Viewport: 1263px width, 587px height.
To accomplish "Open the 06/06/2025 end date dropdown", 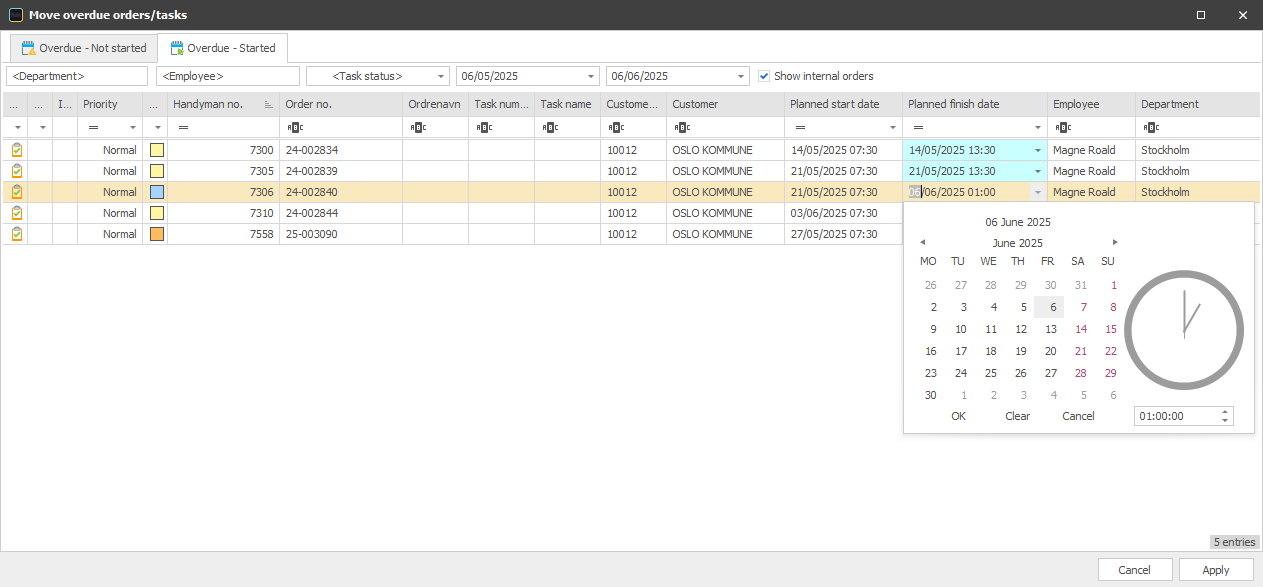I will pyautogui.click(x=740, y=76).
